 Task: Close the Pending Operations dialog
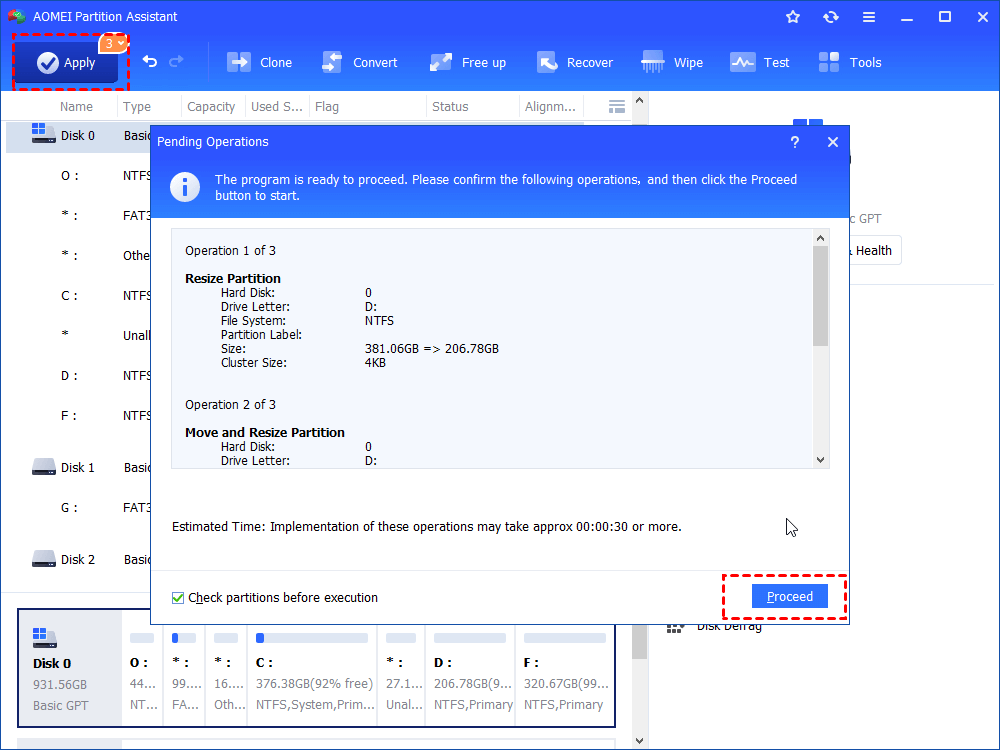[833, 142]
